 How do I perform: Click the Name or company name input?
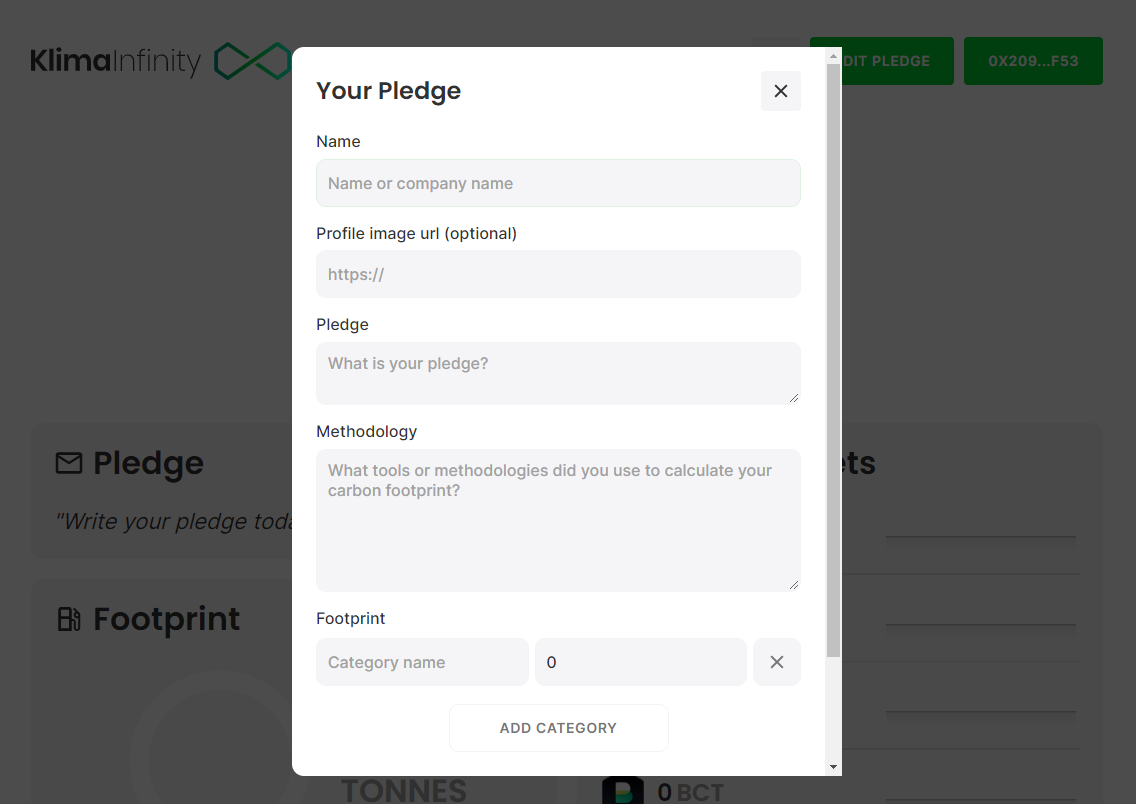click(x=558, y=183)
